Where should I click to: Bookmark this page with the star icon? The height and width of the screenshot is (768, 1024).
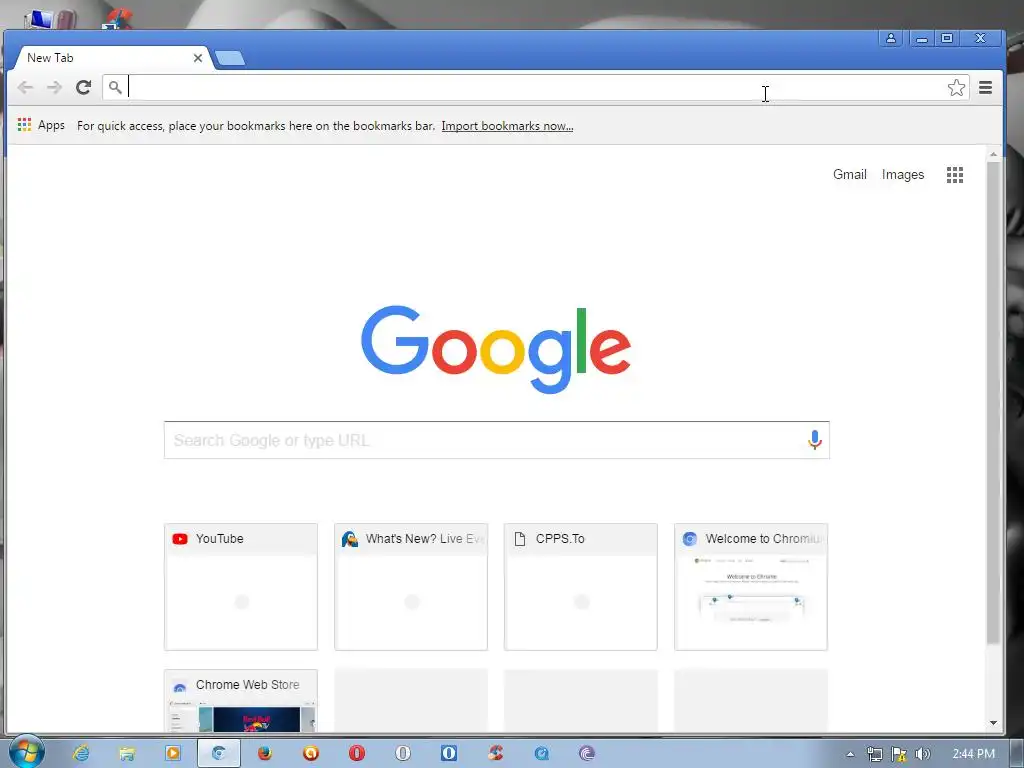click(x=956, y=88)
